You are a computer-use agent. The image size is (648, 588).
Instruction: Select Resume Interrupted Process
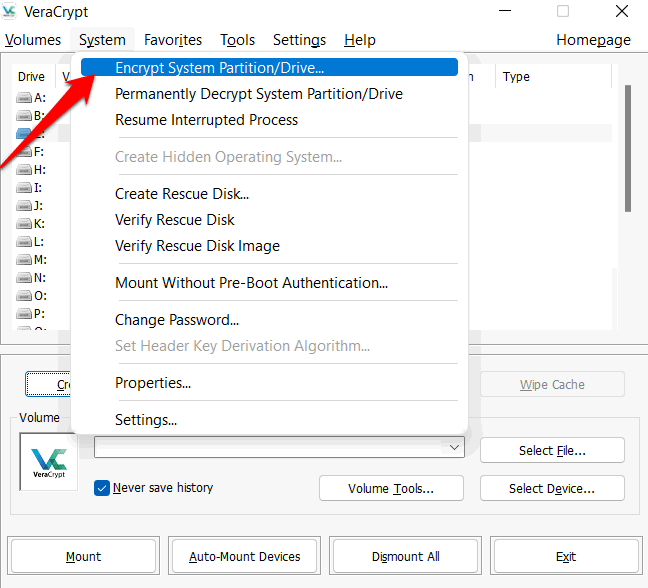coord(269,120)
